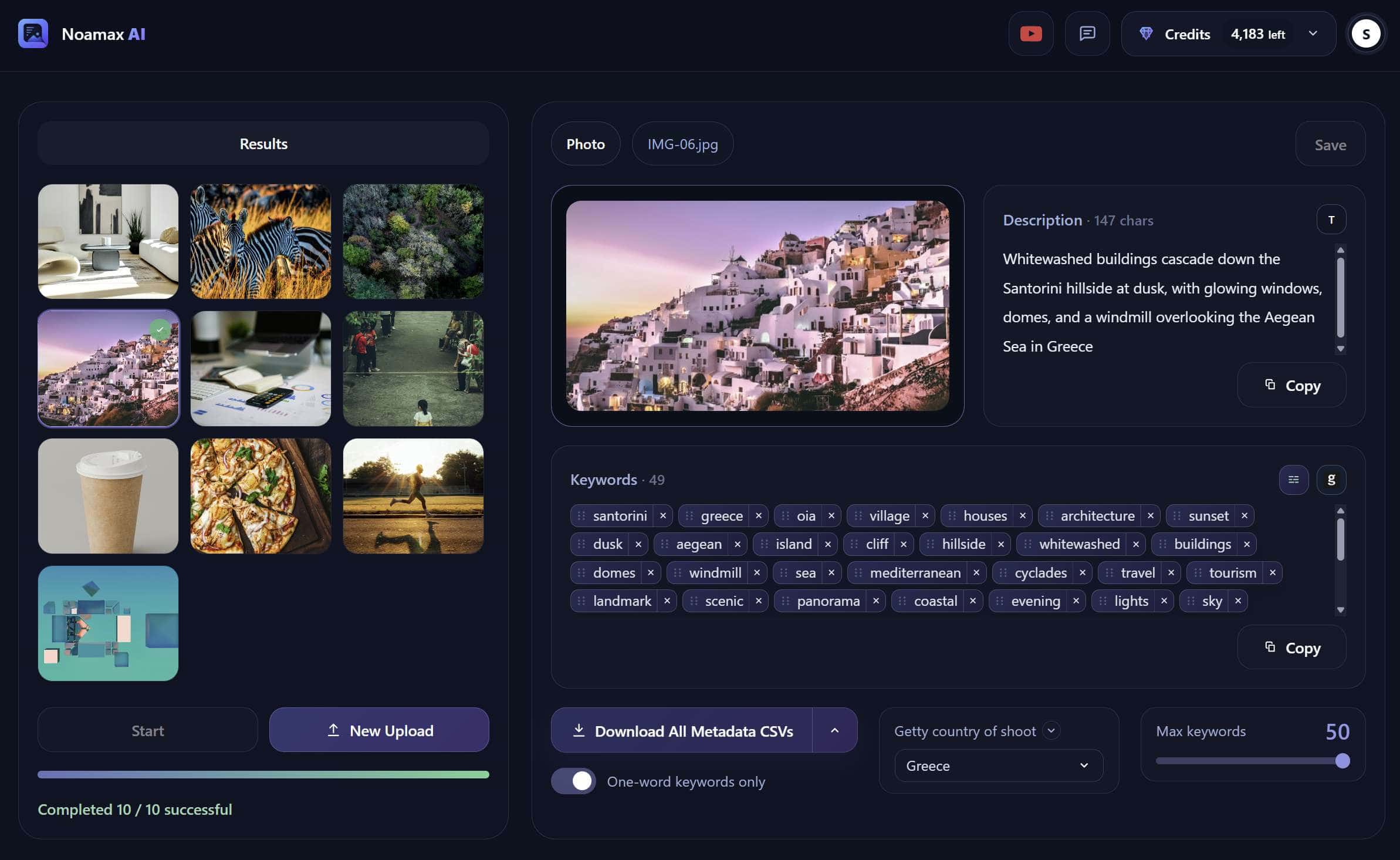Click the keywords g icon button

point(1331,480)
